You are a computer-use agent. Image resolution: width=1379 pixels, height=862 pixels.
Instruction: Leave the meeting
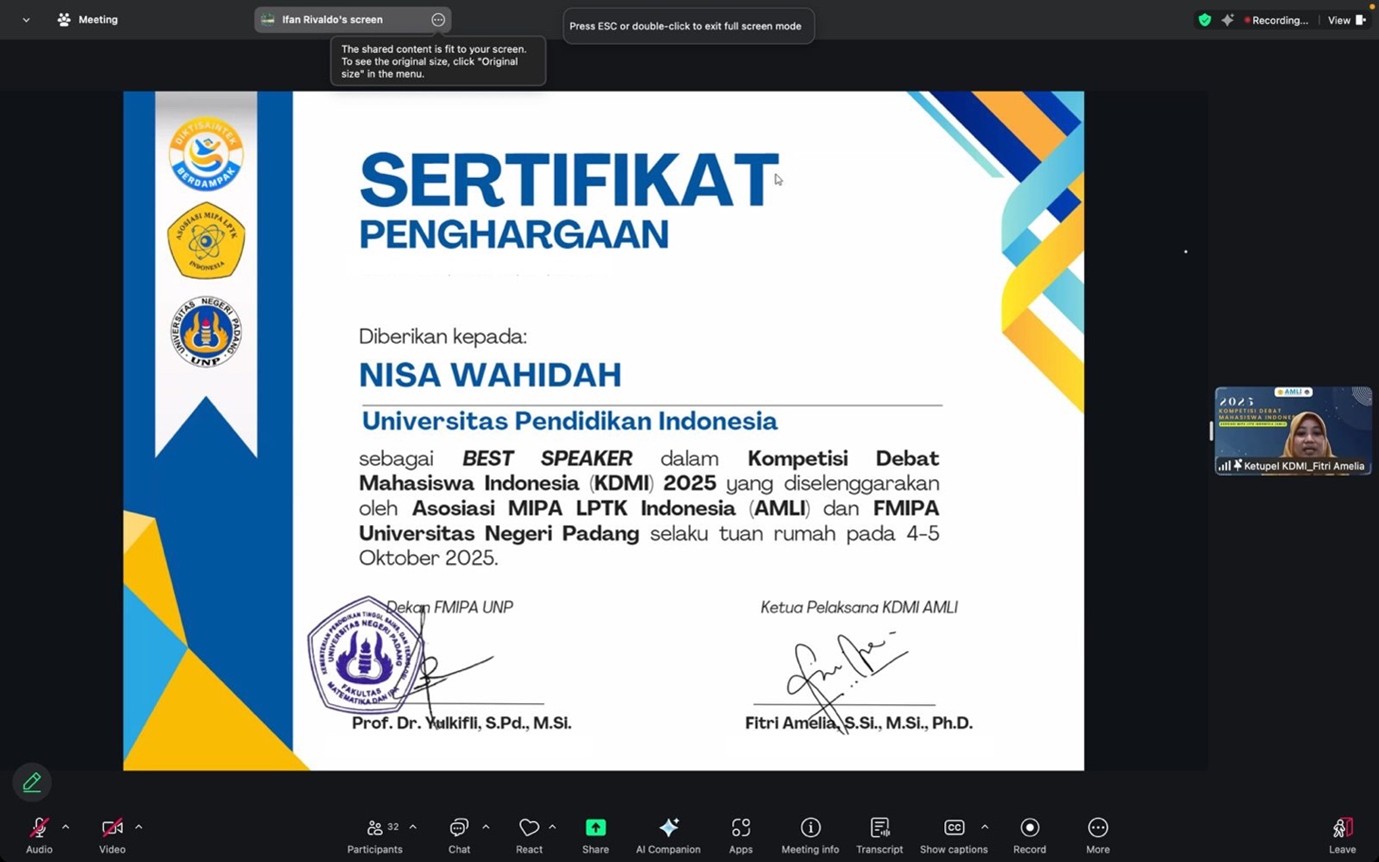pos(1342,834)
